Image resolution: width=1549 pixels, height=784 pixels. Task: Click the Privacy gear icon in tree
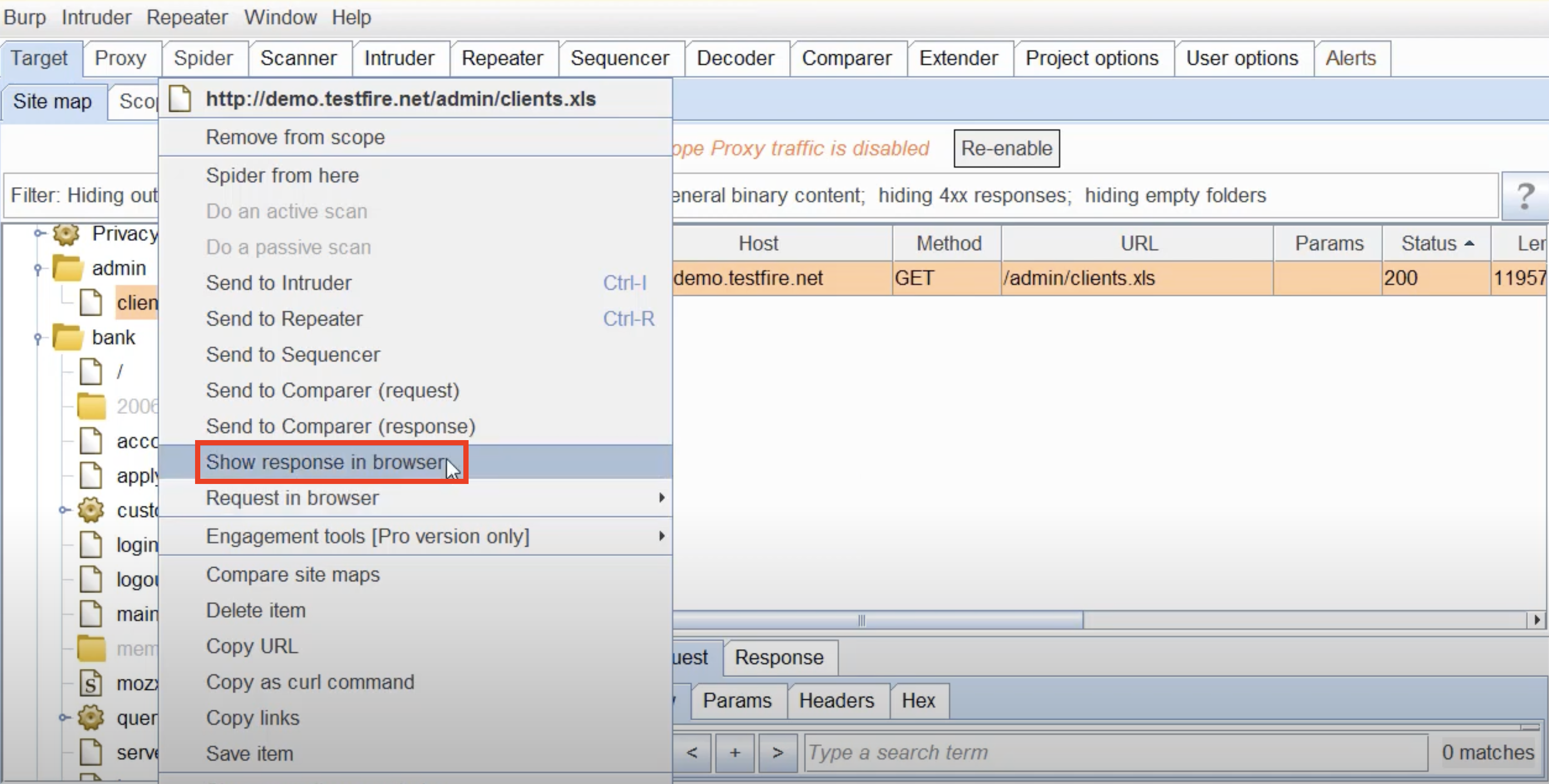point(66,234)
